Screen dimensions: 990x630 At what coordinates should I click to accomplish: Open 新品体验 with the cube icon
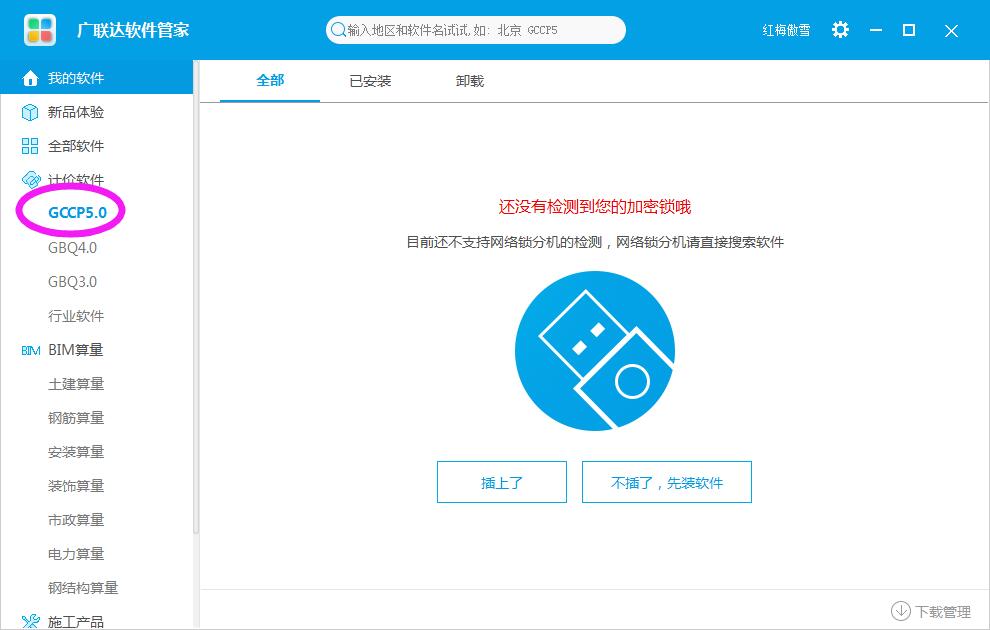tap(29, 112)
